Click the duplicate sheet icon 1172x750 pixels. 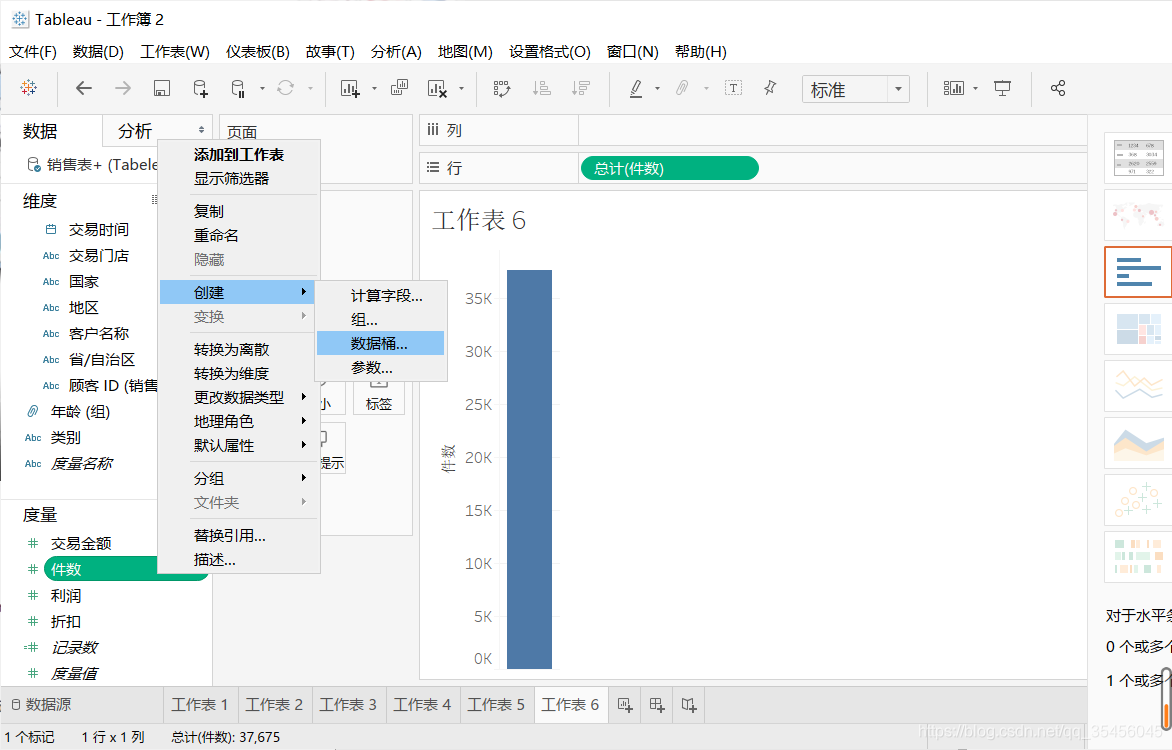(x=400, y=88)
